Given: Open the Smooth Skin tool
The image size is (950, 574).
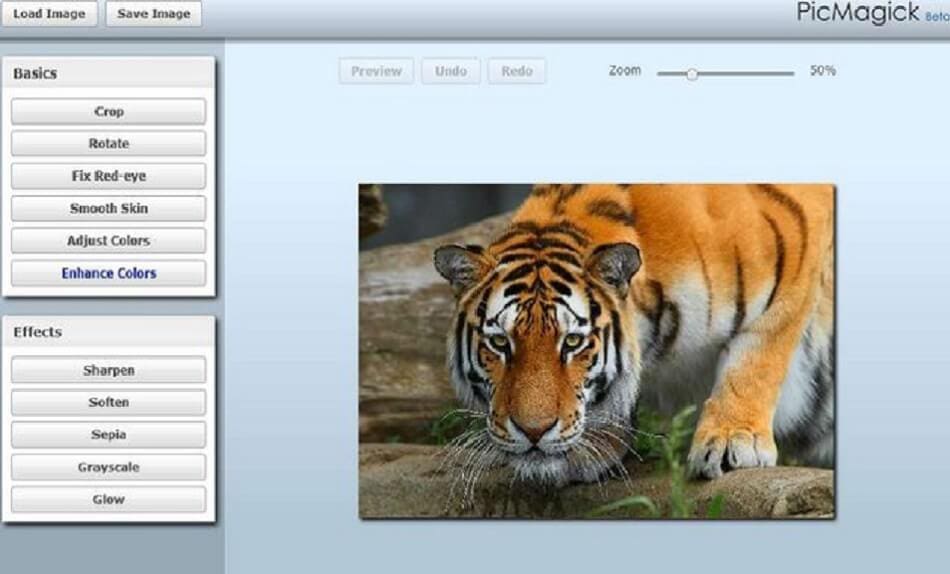Looking at the screenshot, I should point(108,209).
